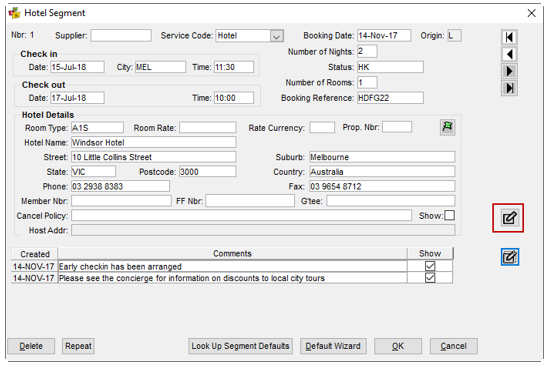The height and width of the screenshot is (367, 545).
Task: Click the edit icon beside the Comments table
Action: [x=510, y=257]
